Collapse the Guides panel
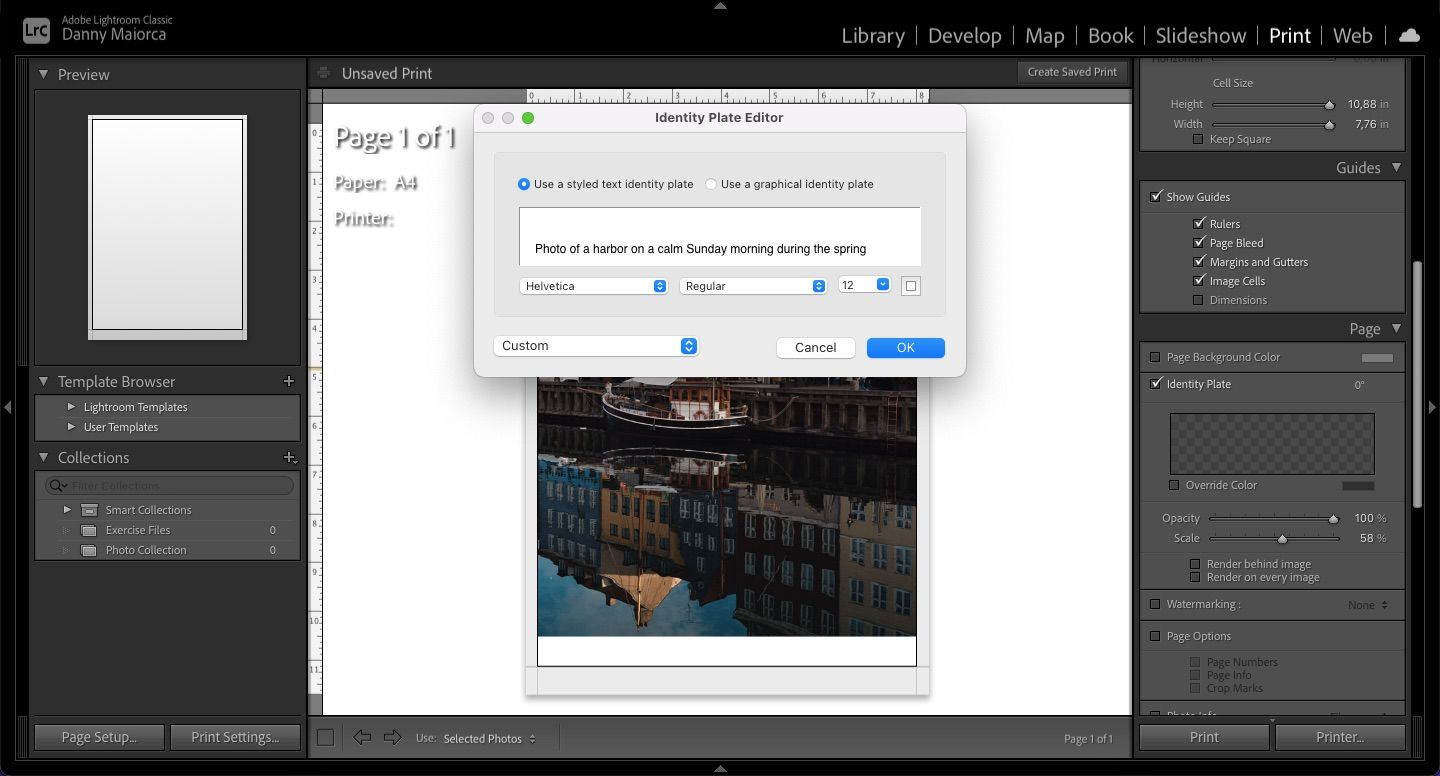 pyautogui.click(x=1396, y=167)
